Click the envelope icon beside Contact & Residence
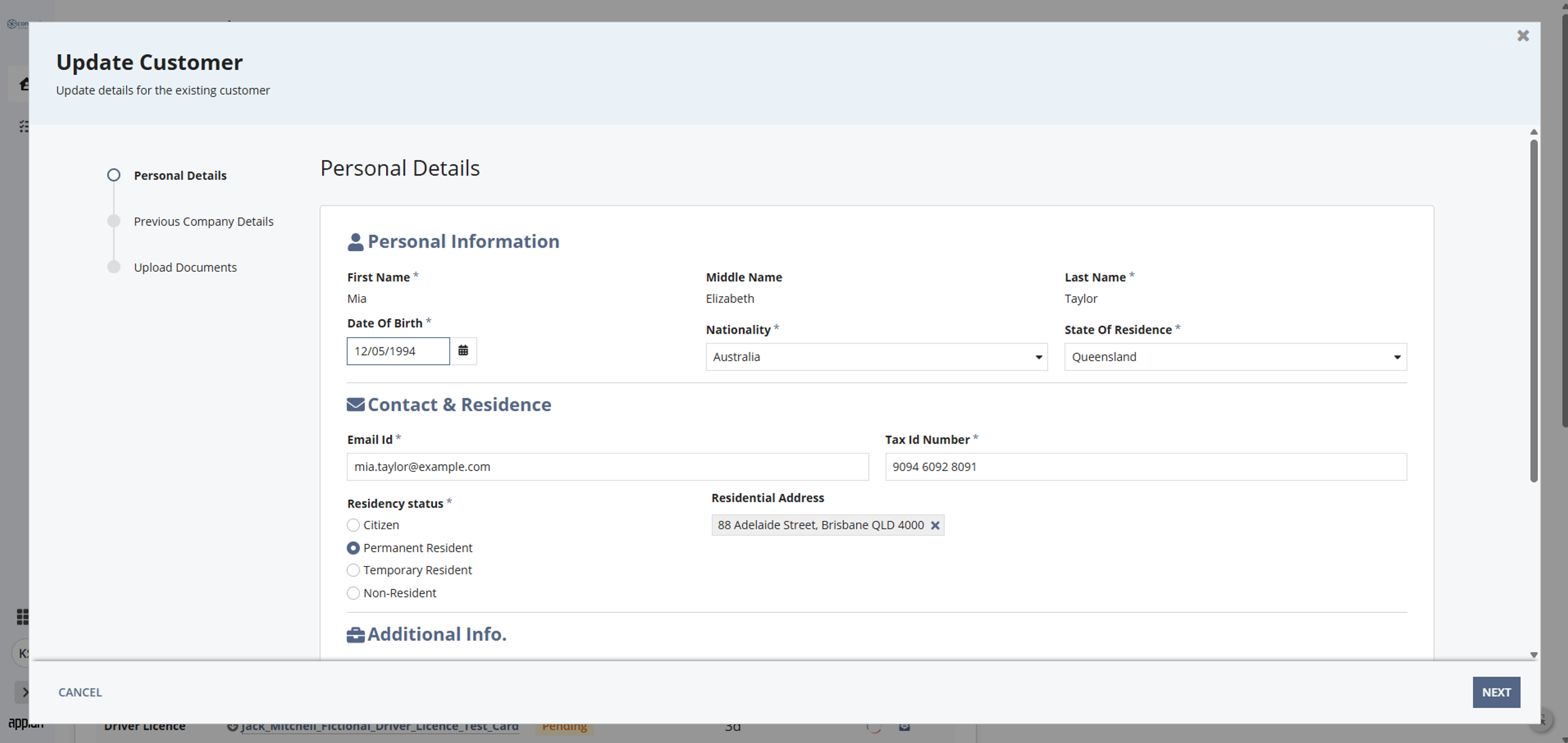Viewport: 1568px width, 743px height. tap(356, 405)
